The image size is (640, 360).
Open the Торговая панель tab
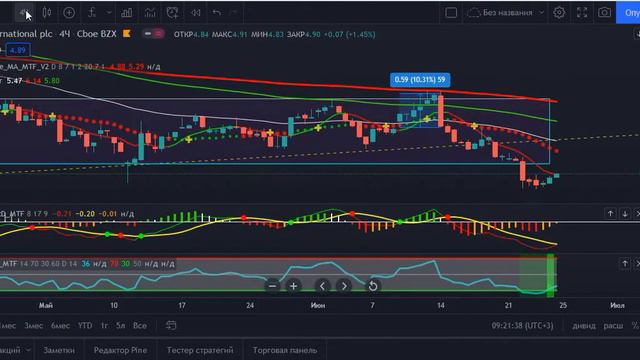pos(285,350)
